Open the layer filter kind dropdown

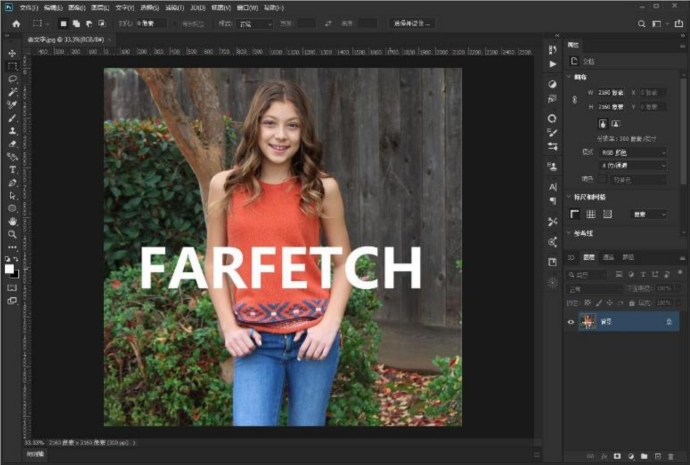[586, 275]
